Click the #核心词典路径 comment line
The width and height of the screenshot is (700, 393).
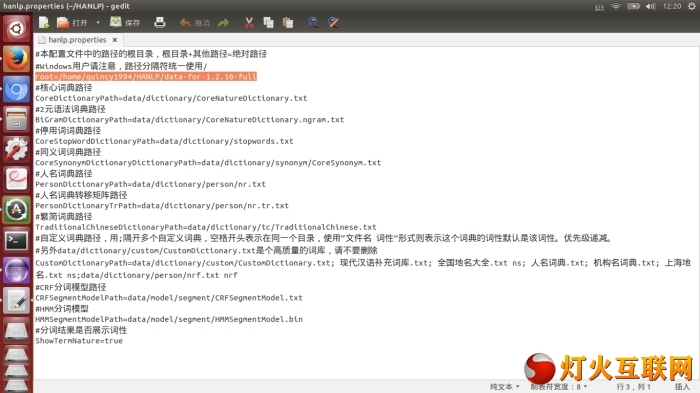click(64, 88)
